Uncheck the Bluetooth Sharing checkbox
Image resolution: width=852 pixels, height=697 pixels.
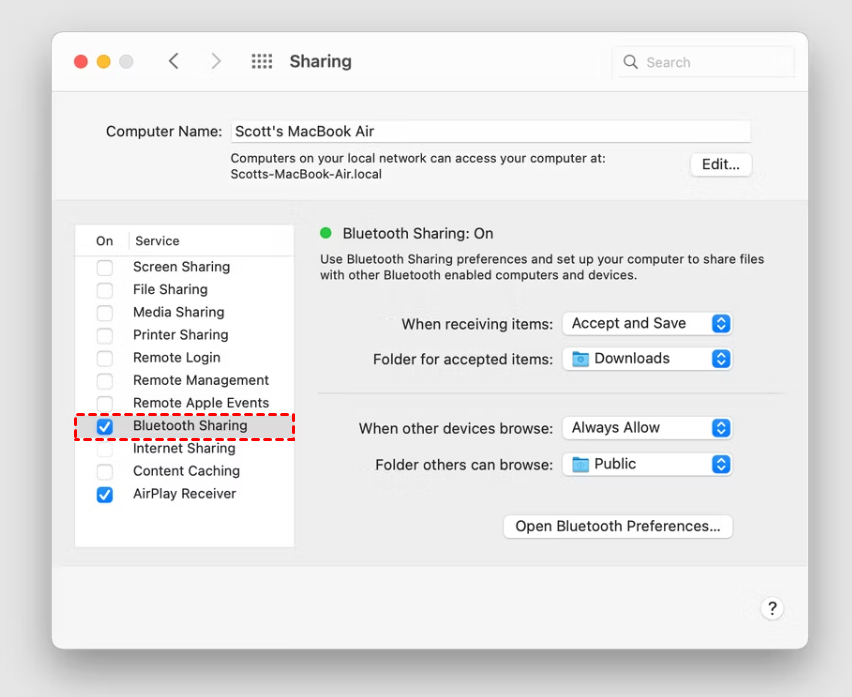coord(105,426)
